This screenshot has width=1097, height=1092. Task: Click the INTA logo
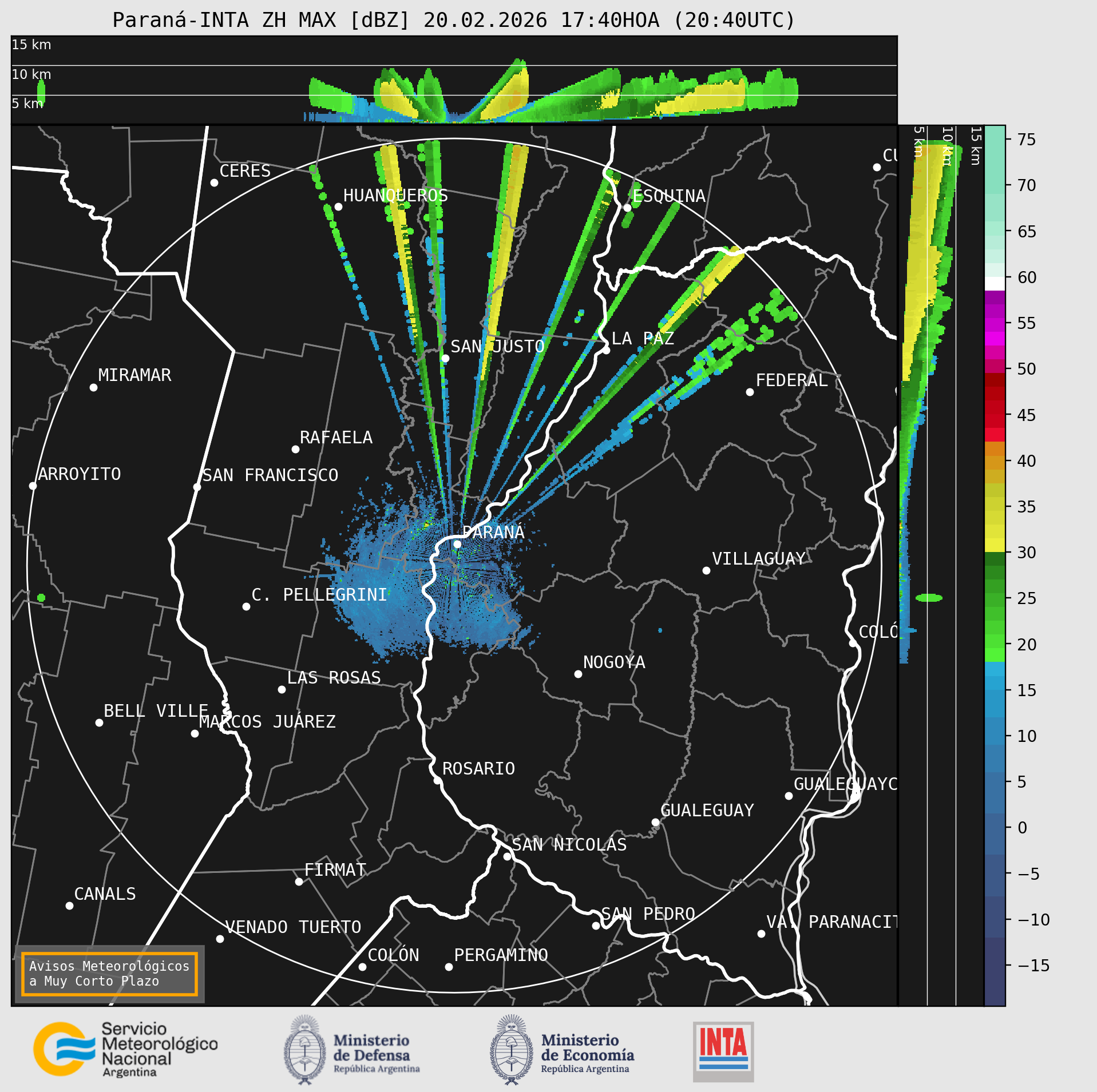click(x=723, y=1051)
